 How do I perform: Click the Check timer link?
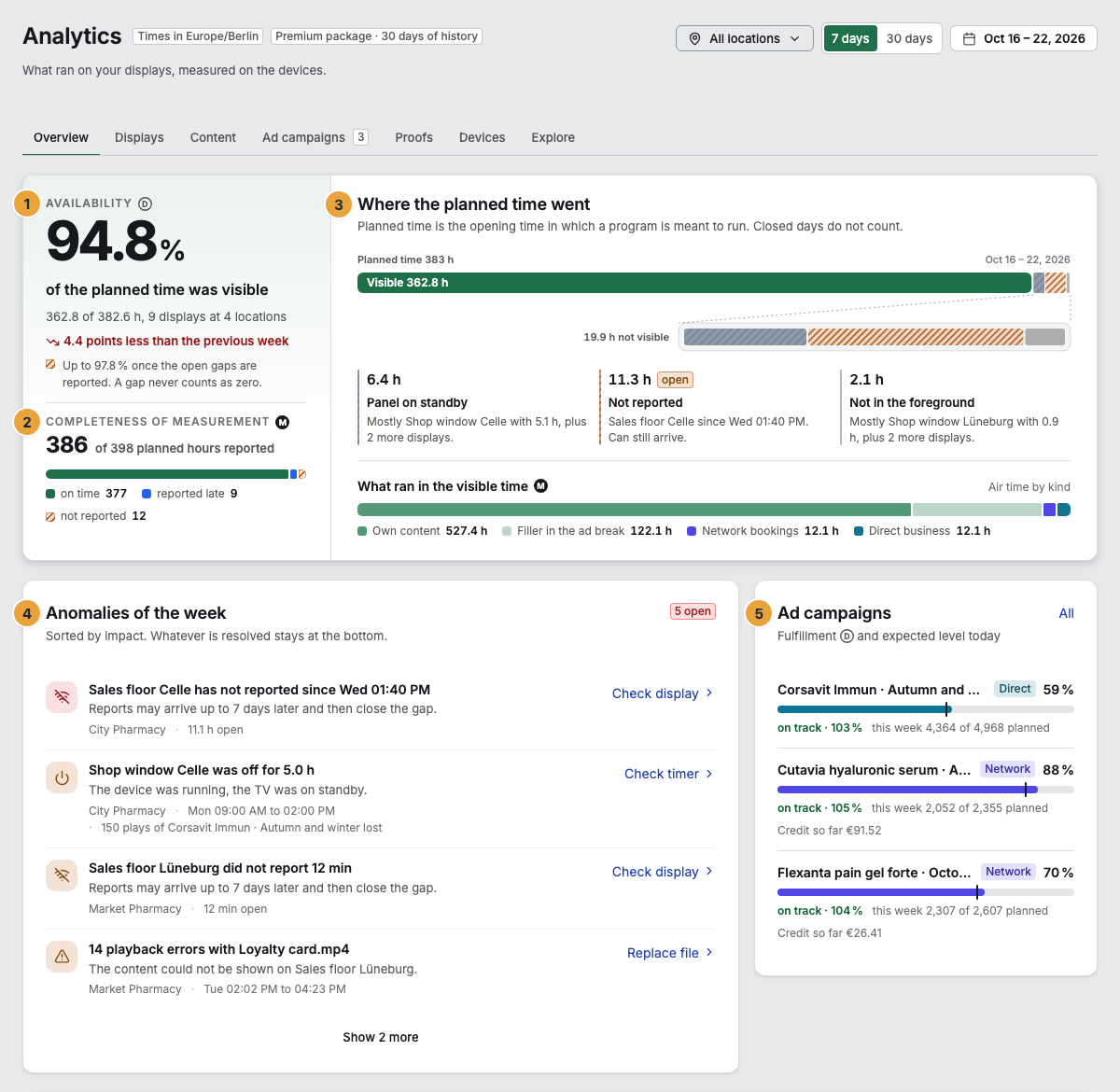(x=669, y=774)
